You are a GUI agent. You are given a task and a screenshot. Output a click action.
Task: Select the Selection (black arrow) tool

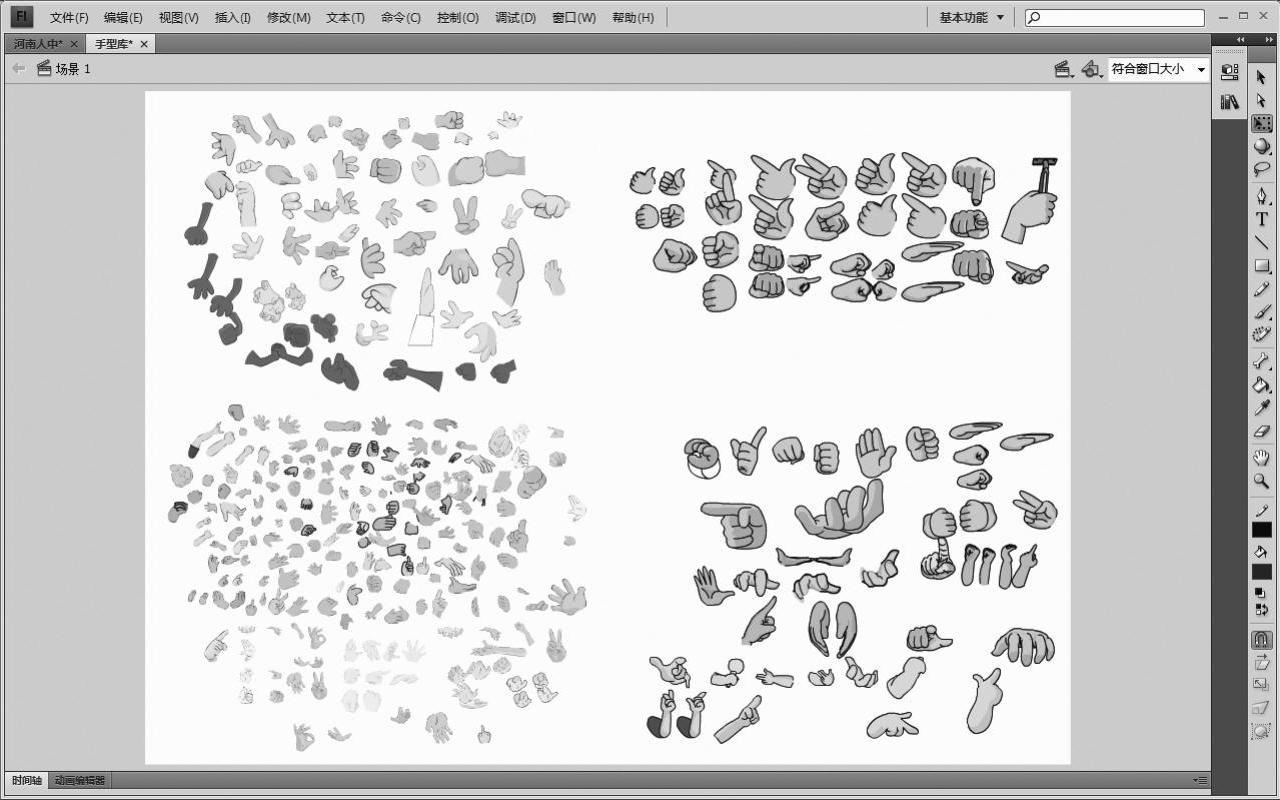click(x=1261, y=77)
